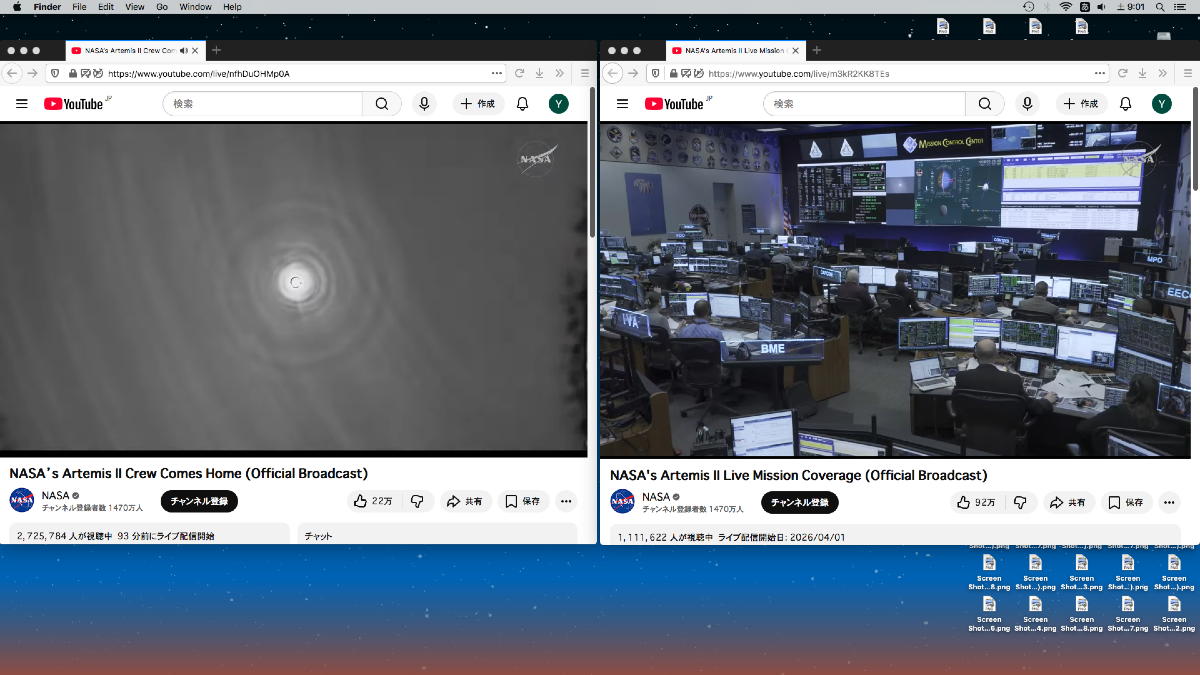Open downloads in left browser toolbar
The height and width of the screenshot is (675, 1200).
(x=539, y=73)
